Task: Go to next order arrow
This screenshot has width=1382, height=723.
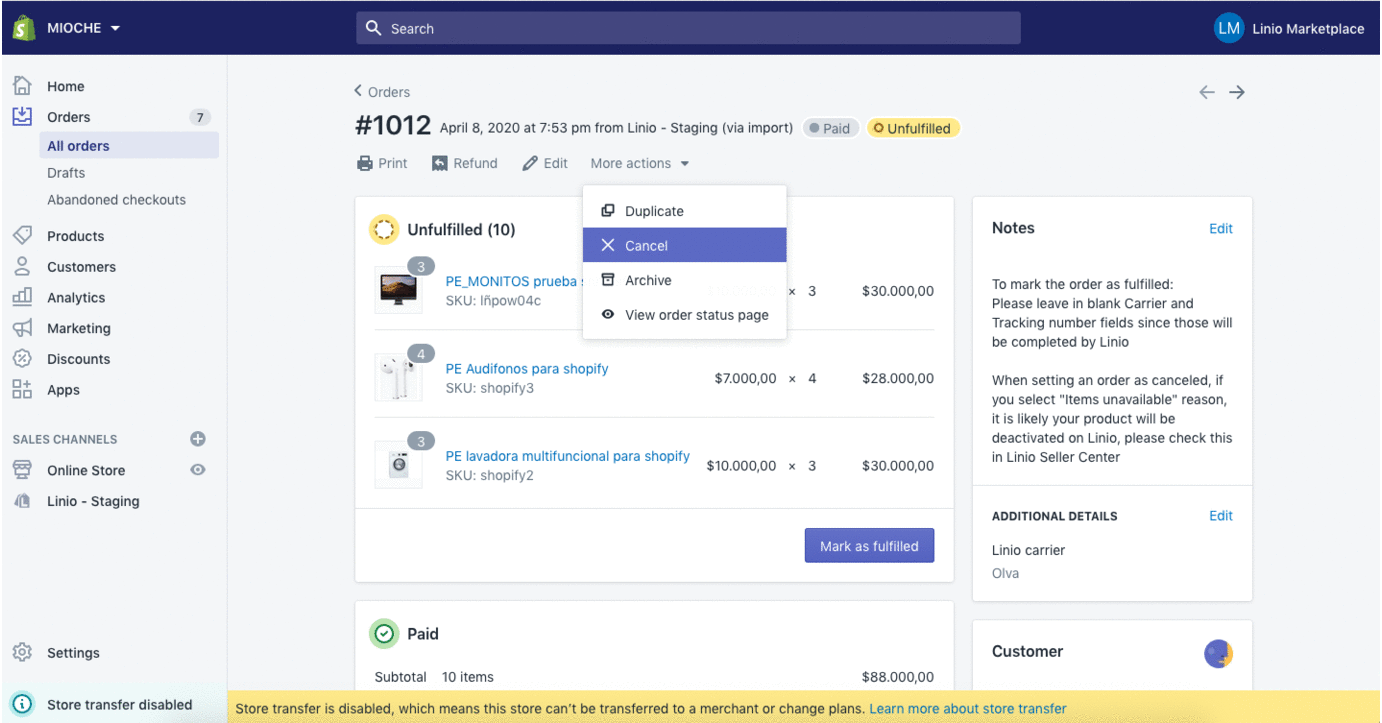Action: 1237,92
